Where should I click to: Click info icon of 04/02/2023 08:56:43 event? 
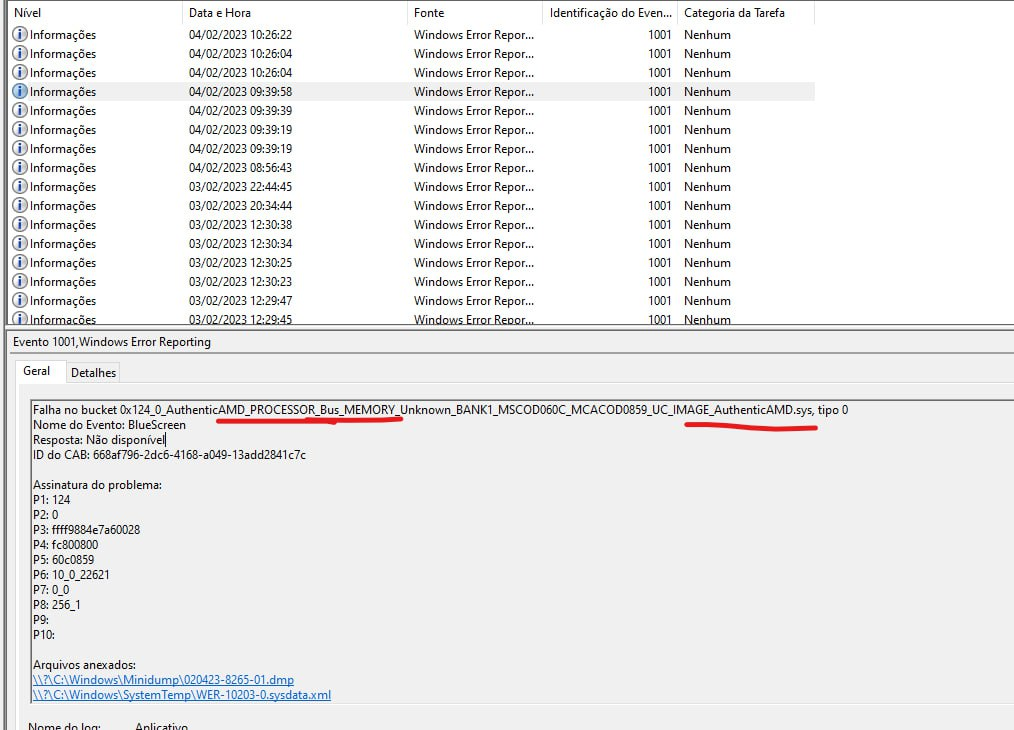coord(20,167)
